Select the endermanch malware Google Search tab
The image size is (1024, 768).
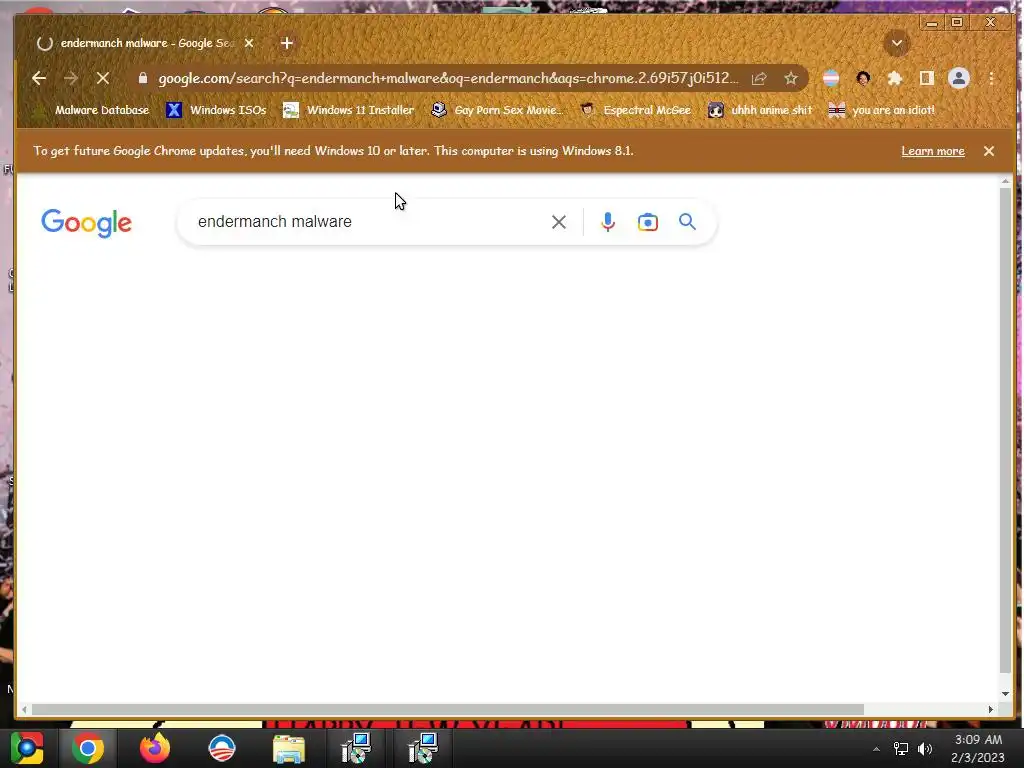[x=144, y=43]
